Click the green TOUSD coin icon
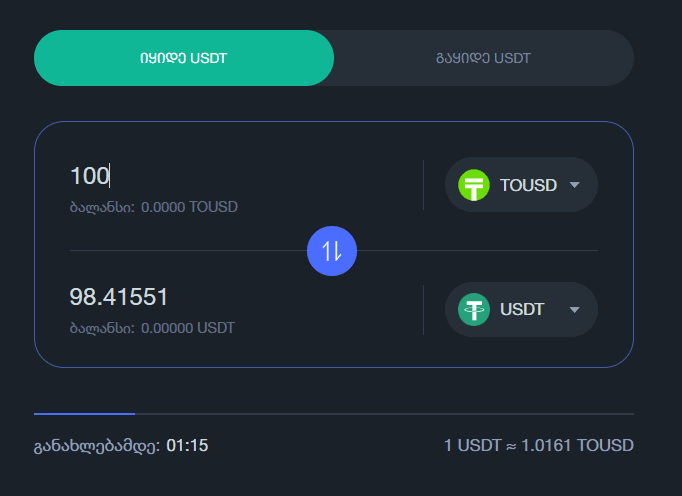Screen dimensions: 682x496 coord(473,185)
